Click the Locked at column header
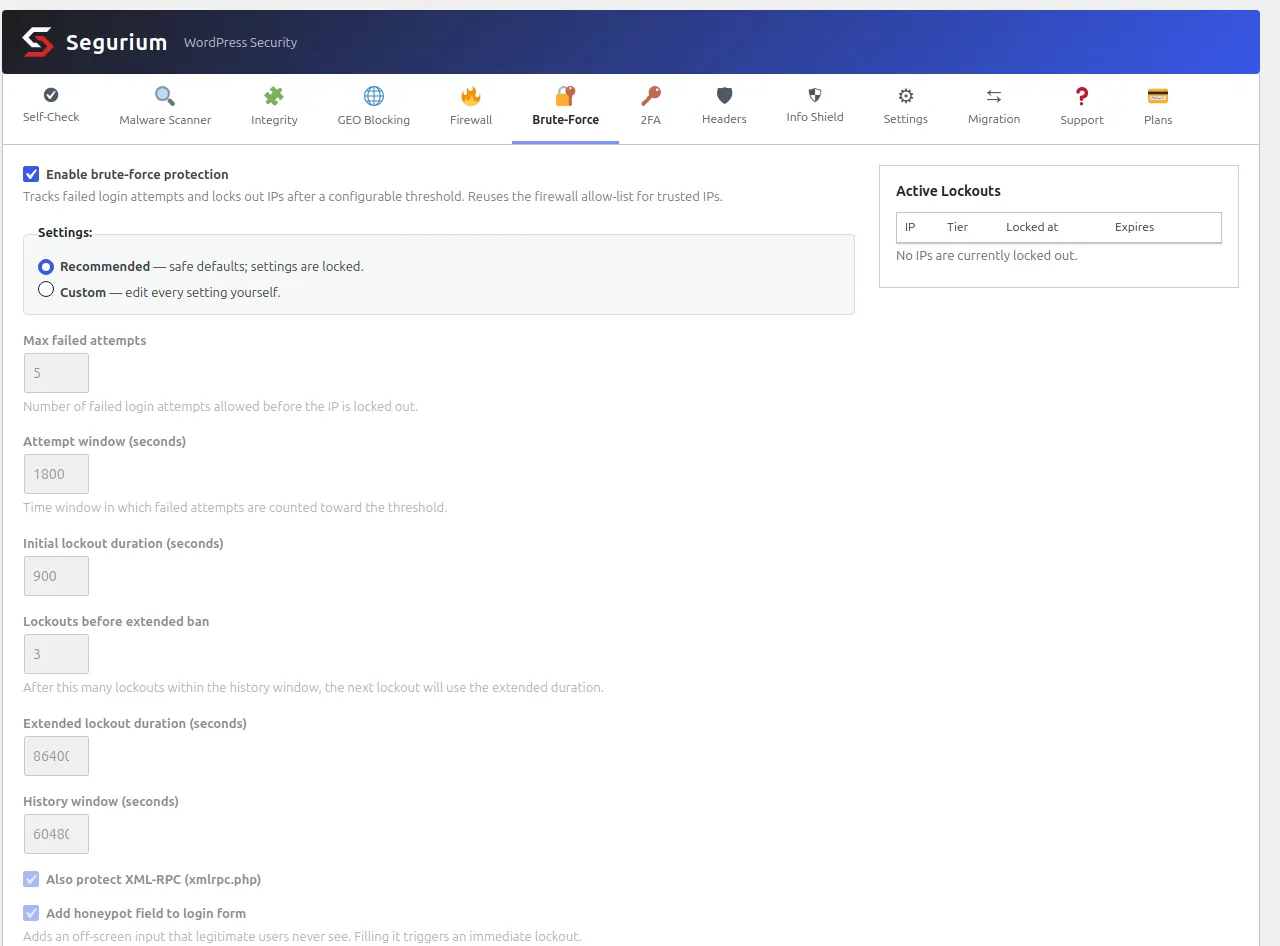 [x=1032, y=227]
